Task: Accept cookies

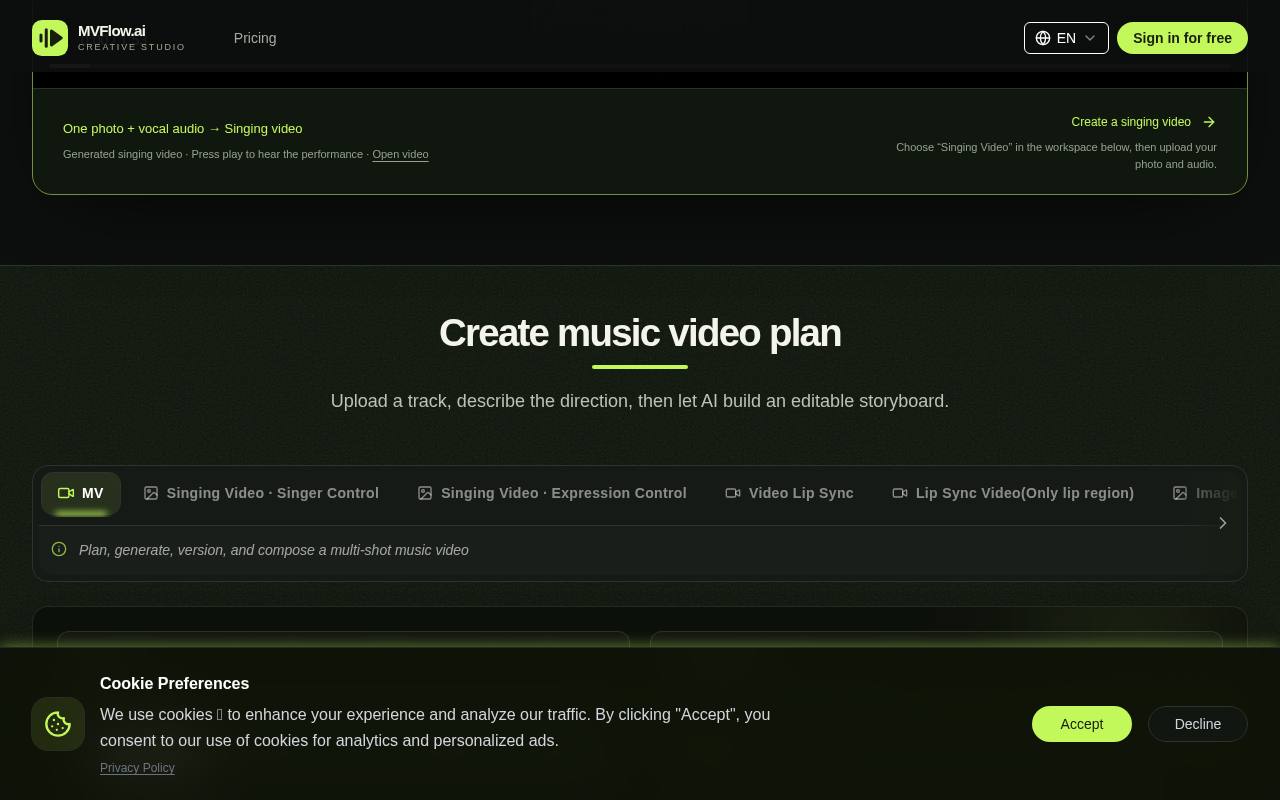Action: coord(1082,724)
